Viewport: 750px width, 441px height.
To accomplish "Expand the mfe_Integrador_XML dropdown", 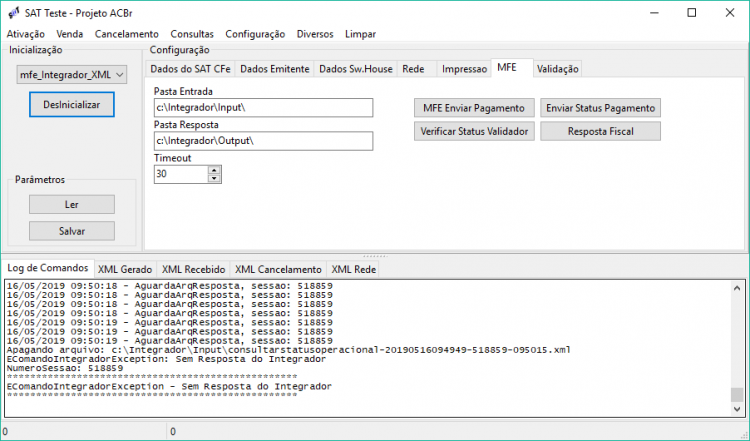I will (120, 75).
